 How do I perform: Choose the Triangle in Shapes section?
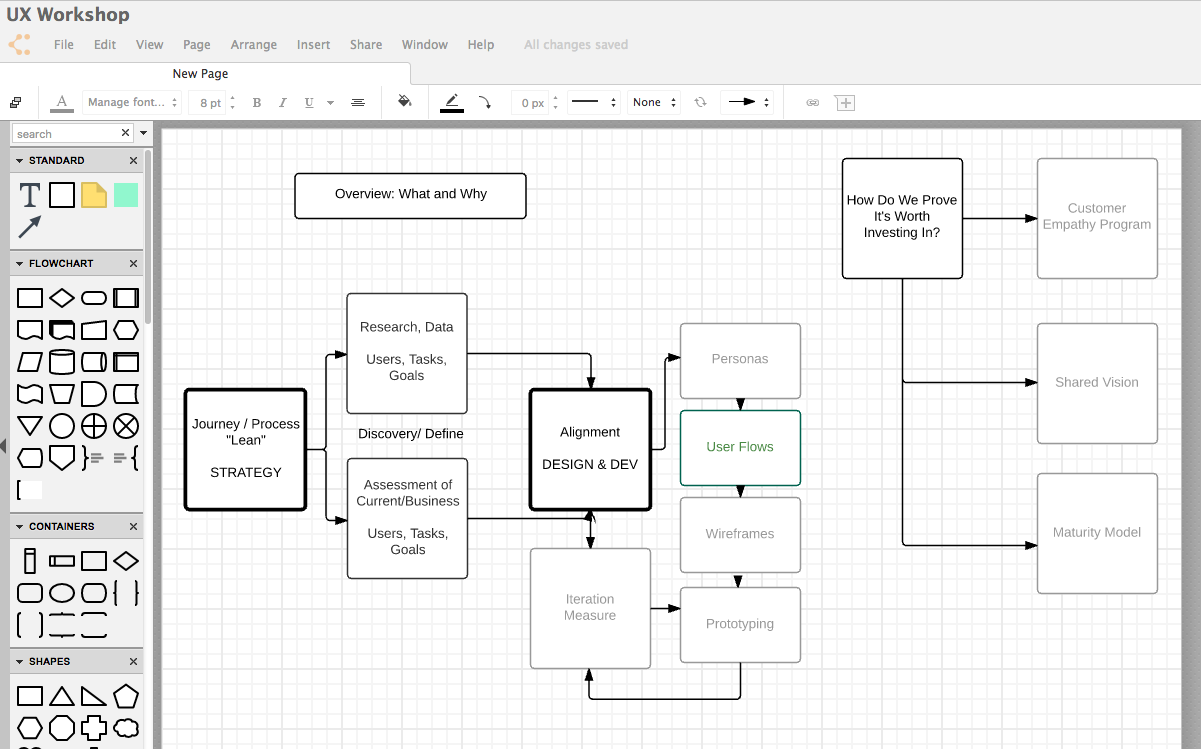pyautogui.click(x=62, y=696)
